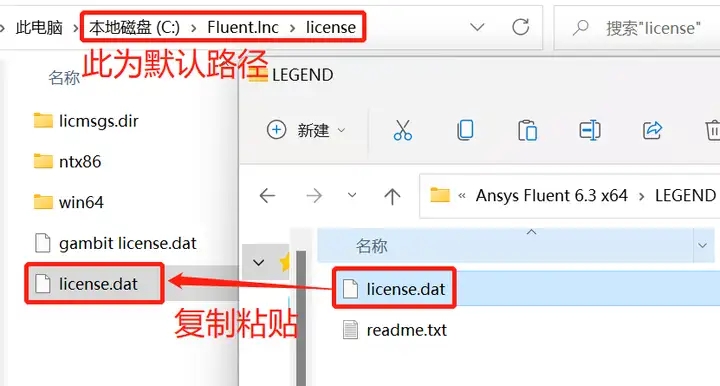720x386 pixels.
Task: Select the gambit license.dat file
Action: coord(128,243)
